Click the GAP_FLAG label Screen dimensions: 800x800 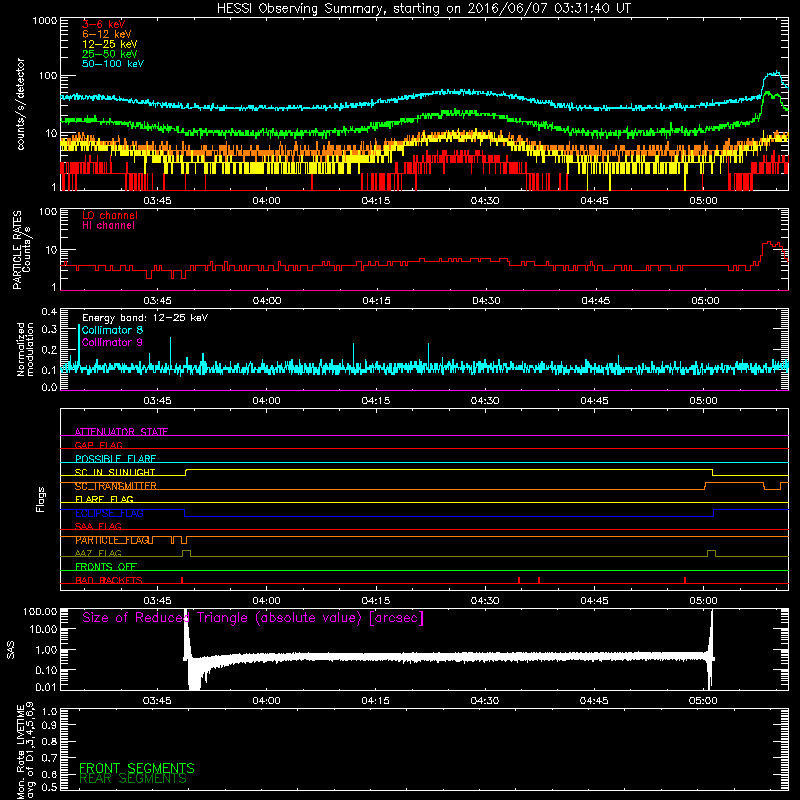(x=98, y=445)
